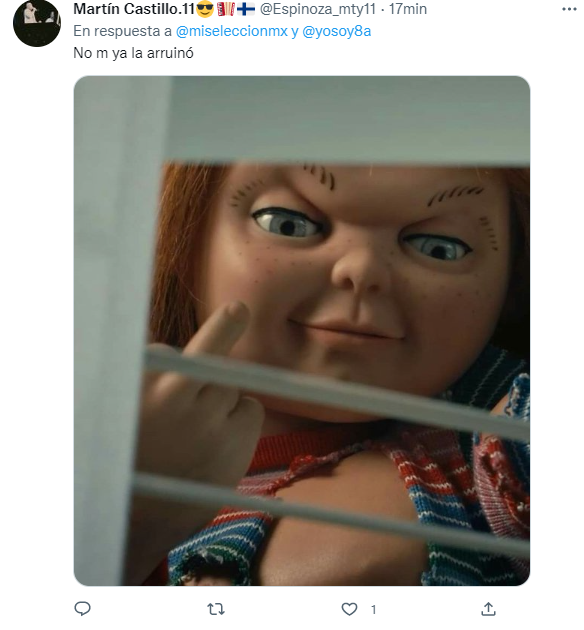
Task: Visit the @Espinoza_mty11 handle
Action: coord(318,9)
